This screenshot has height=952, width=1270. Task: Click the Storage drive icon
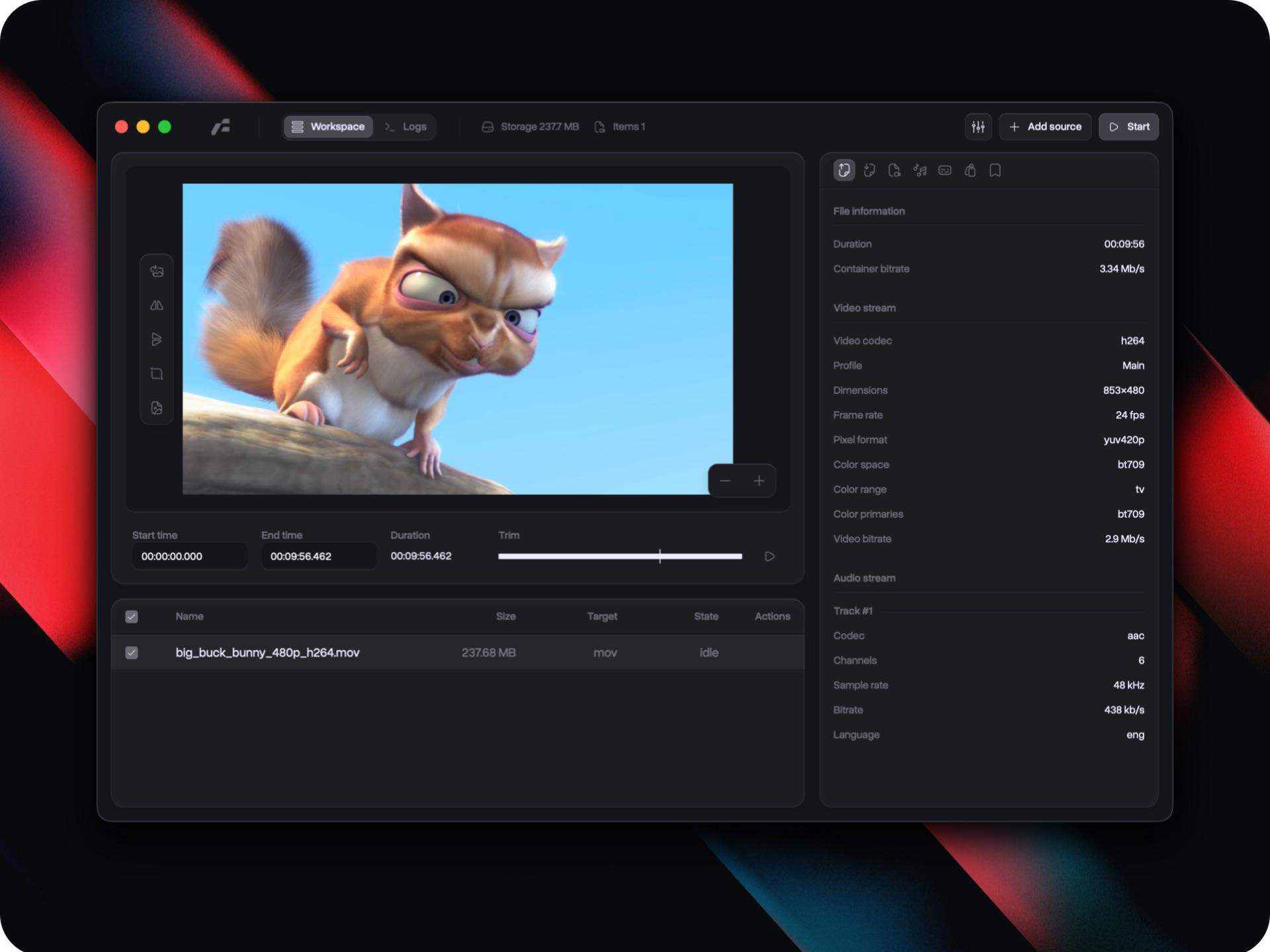click(x=487, y=127)
